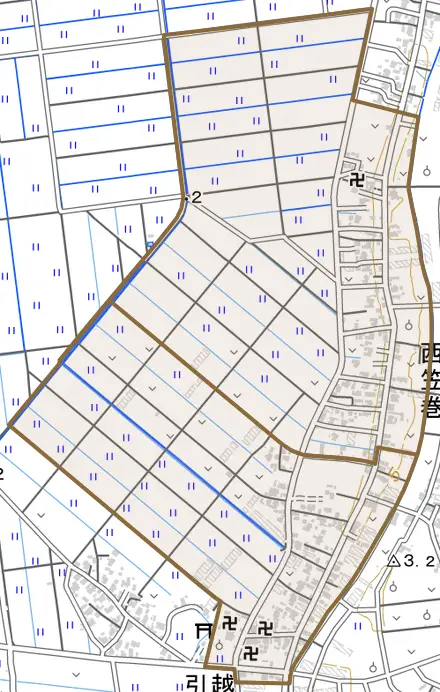
Task: Select the 引越 place name label
Action: pyautogui.click(x=209, y=683)
